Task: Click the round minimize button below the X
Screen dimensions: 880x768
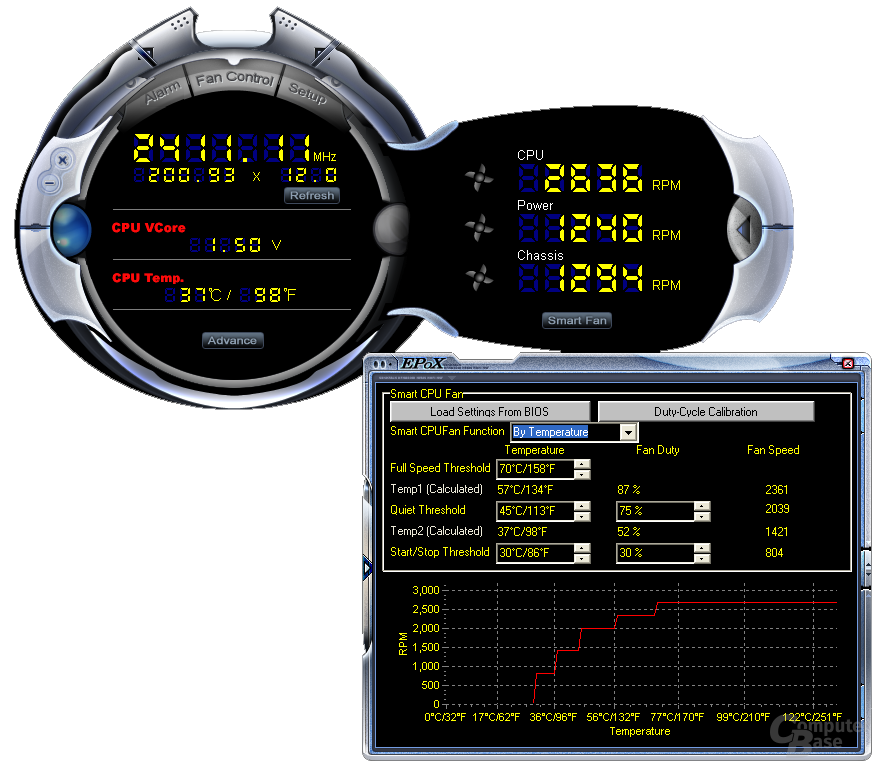Action: (49, 183)
